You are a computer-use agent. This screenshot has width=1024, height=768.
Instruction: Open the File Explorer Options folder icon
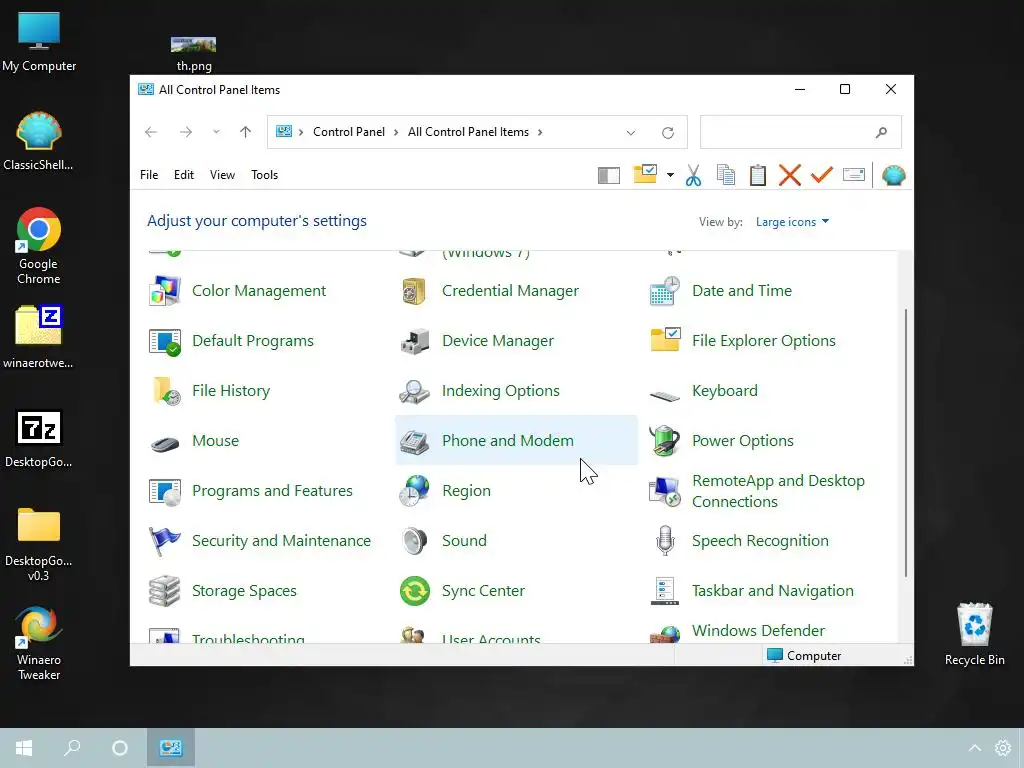point(665,340)
